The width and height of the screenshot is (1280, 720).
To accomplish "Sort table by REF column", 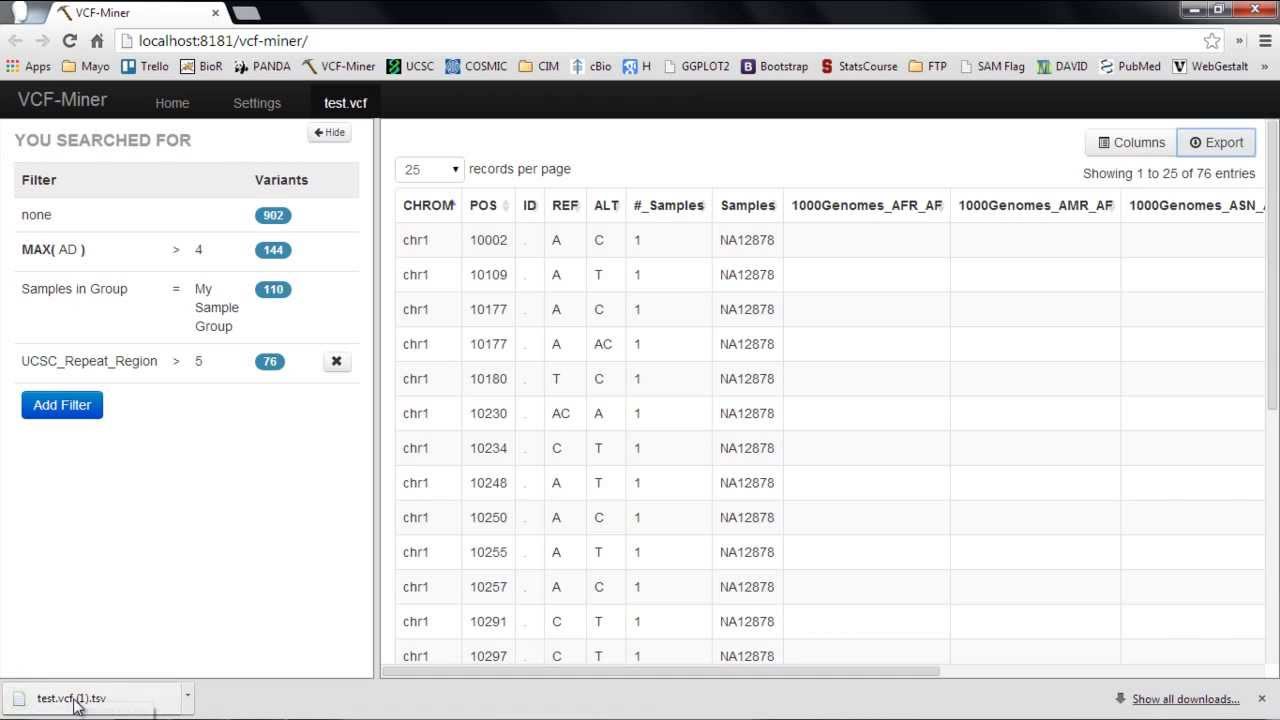I will point(565,205).
